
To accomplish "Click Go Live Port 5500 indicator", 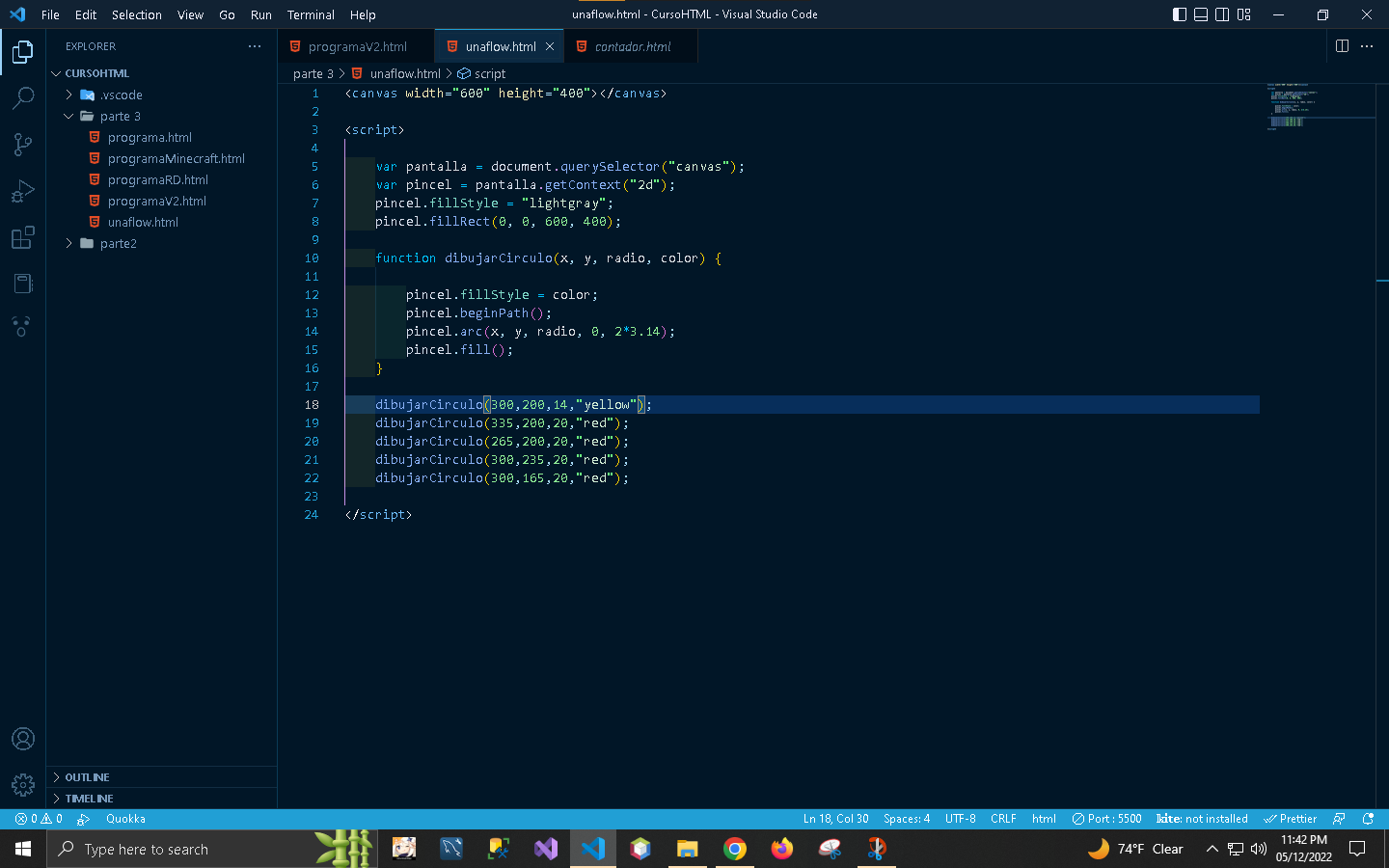I will tap(1106, 819).
